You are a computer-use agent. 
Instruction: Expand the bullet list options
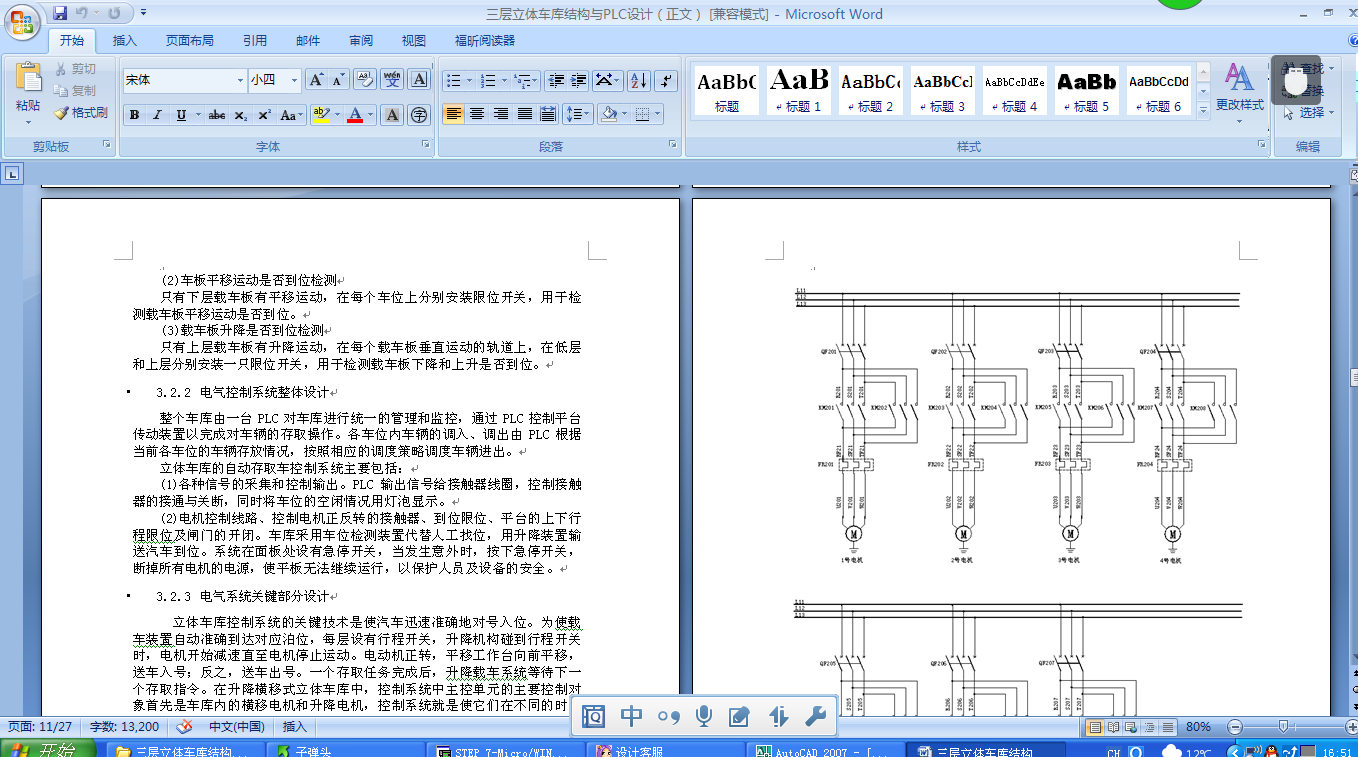coord(470,80)
